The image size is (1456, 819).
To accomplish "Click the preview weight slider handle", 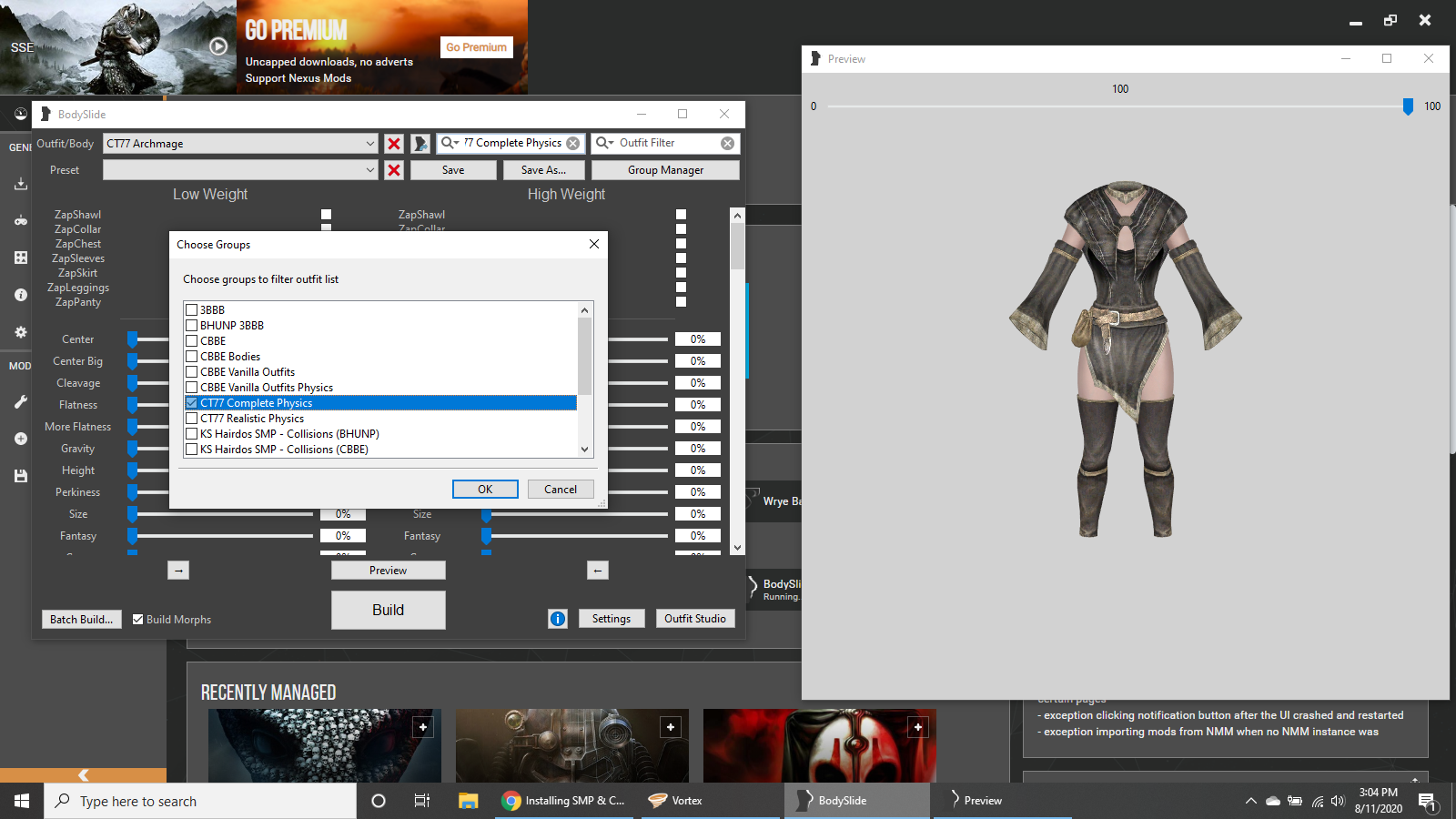I will tap(1408, 107).
